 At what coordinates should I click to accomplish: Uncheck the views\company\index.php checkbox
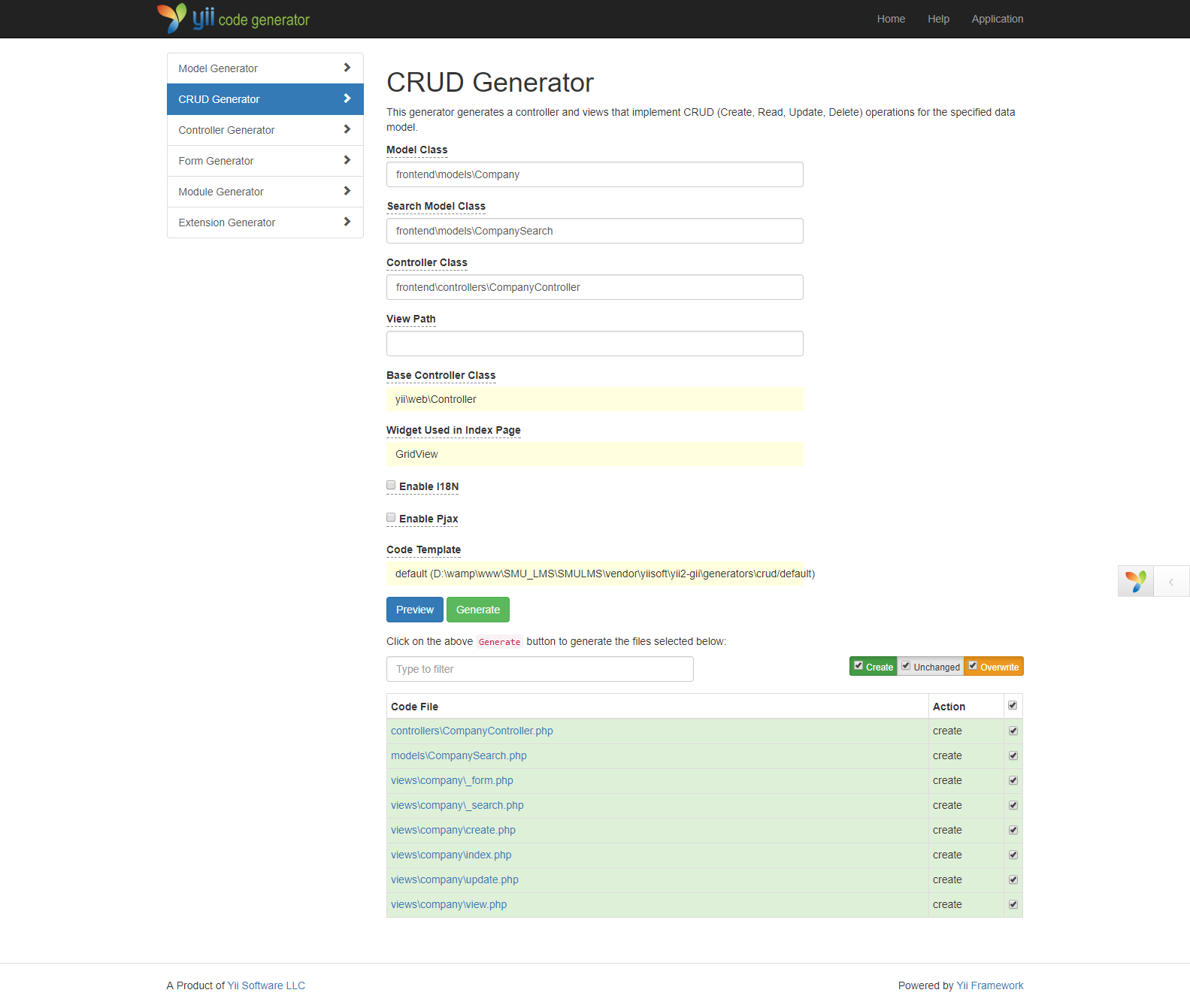tap(1013, 855)
